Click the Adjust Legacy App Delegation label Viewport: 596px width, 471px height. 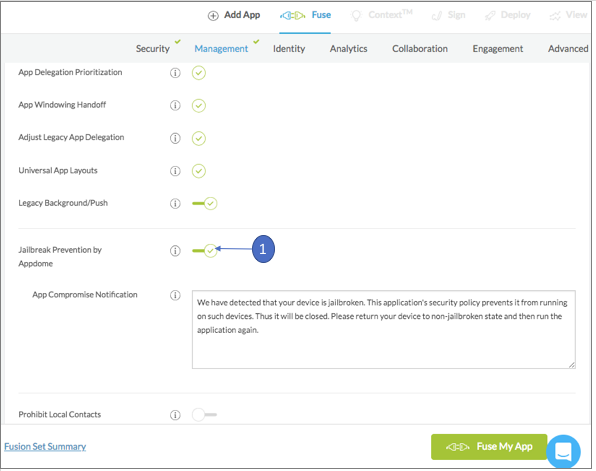[71, 137]
